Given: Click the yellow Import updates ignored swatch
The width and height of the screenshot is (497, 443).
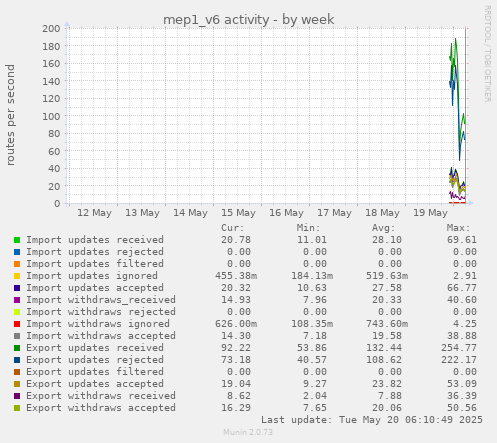Looking at the screenshot, I should coord(17,276).
